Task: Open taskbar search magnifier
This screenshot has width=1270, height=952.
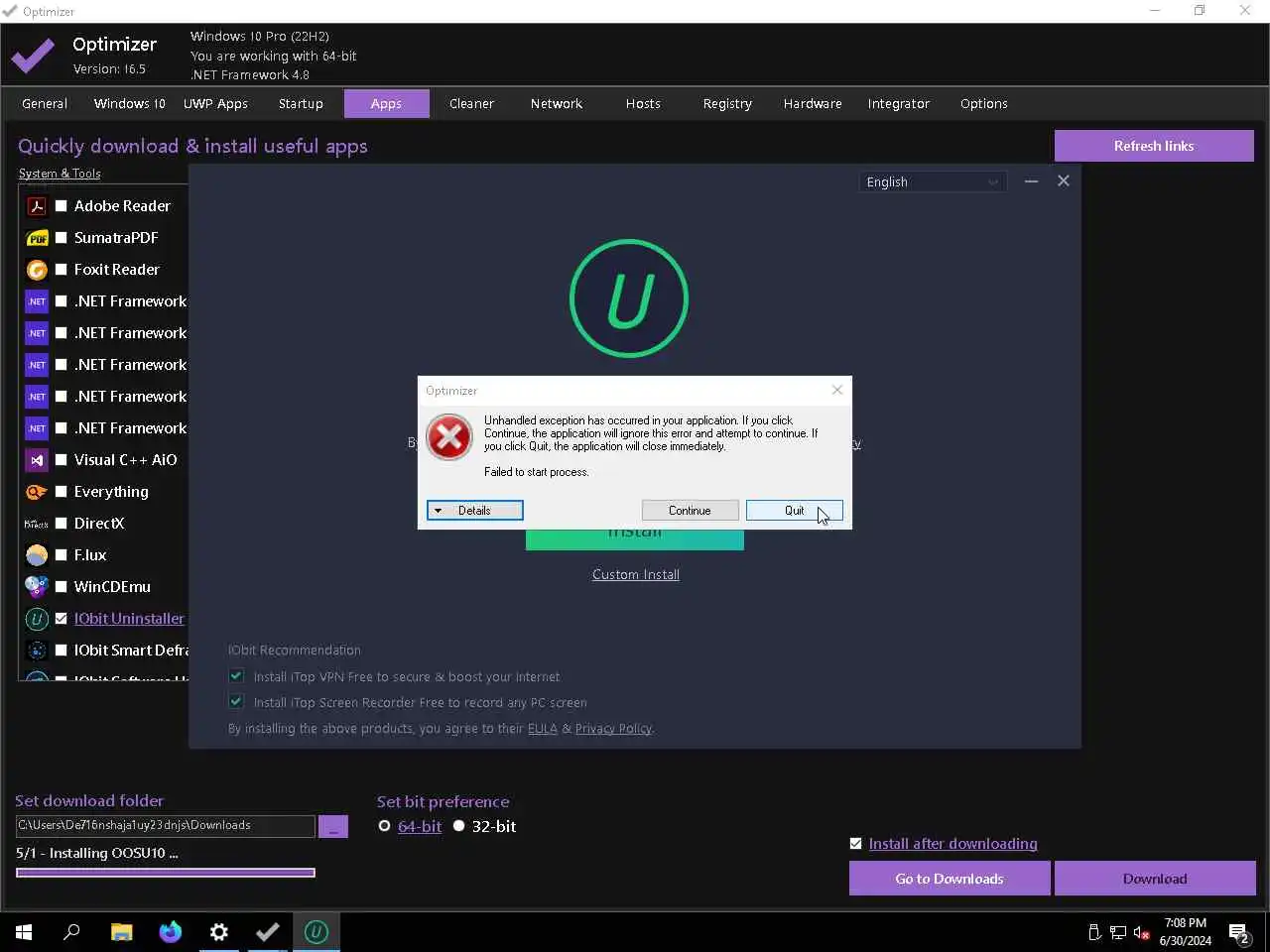Action: click(x=71, y=932)
